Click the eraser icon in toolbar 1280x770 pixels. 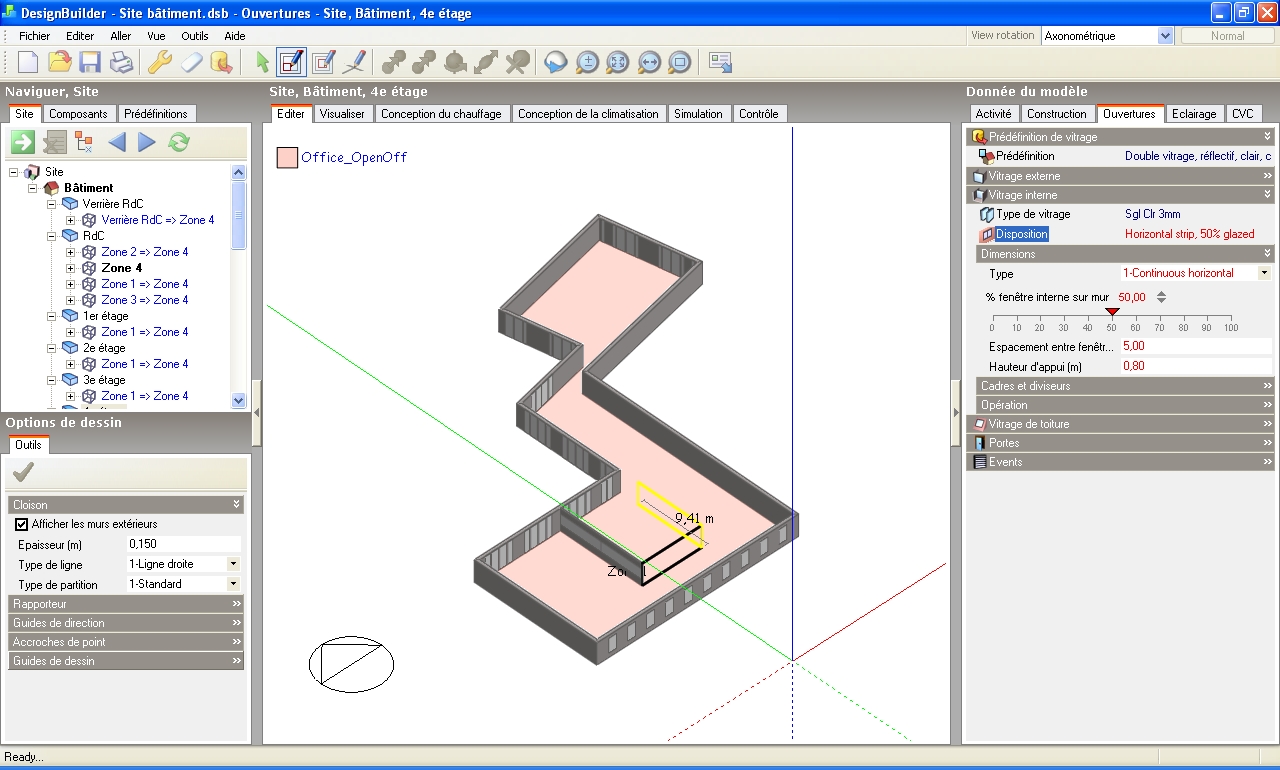(x=191, y=62)
